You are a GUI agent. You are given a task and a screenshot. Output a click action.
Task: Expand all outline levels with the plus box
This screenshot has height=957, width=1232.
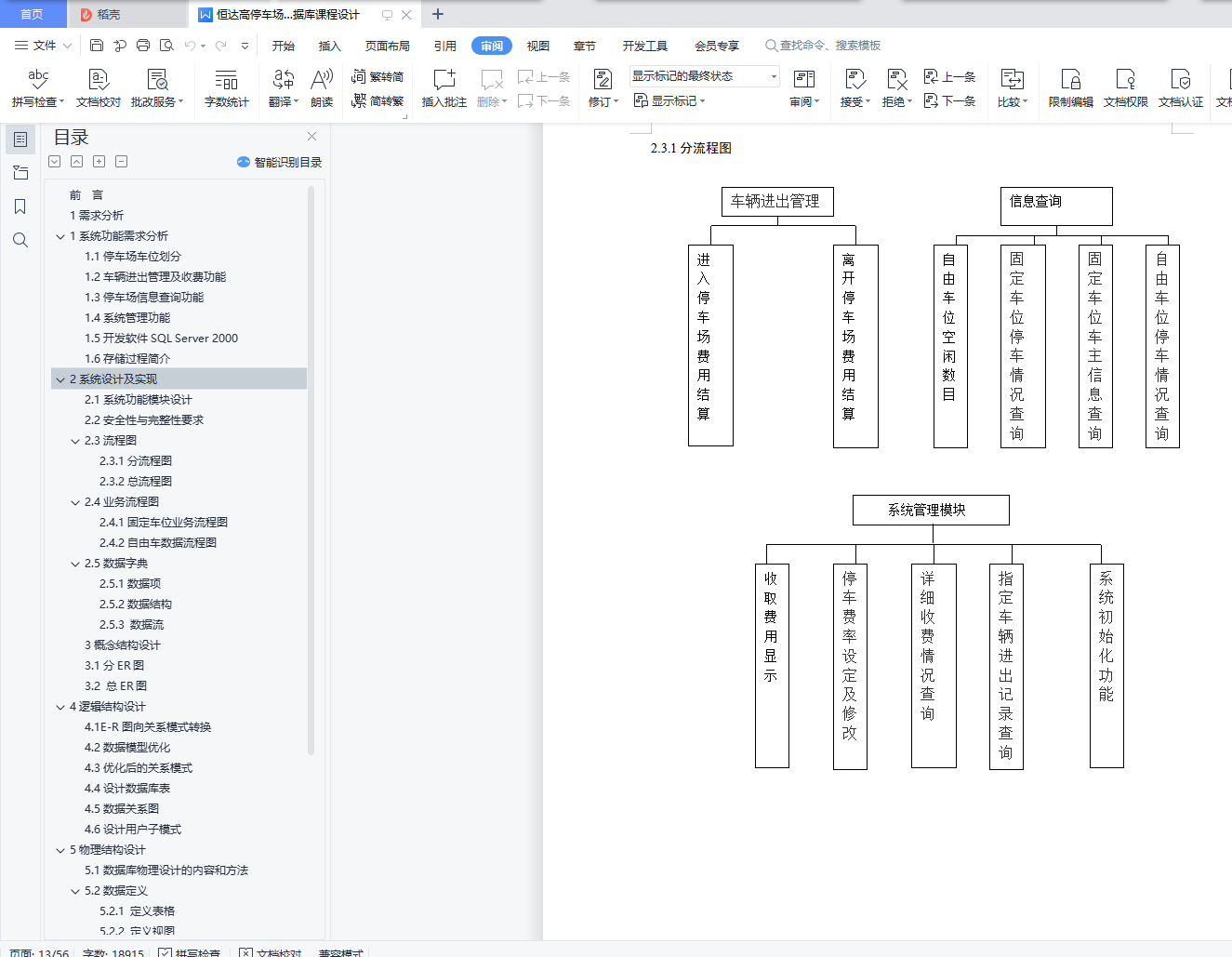99,162
